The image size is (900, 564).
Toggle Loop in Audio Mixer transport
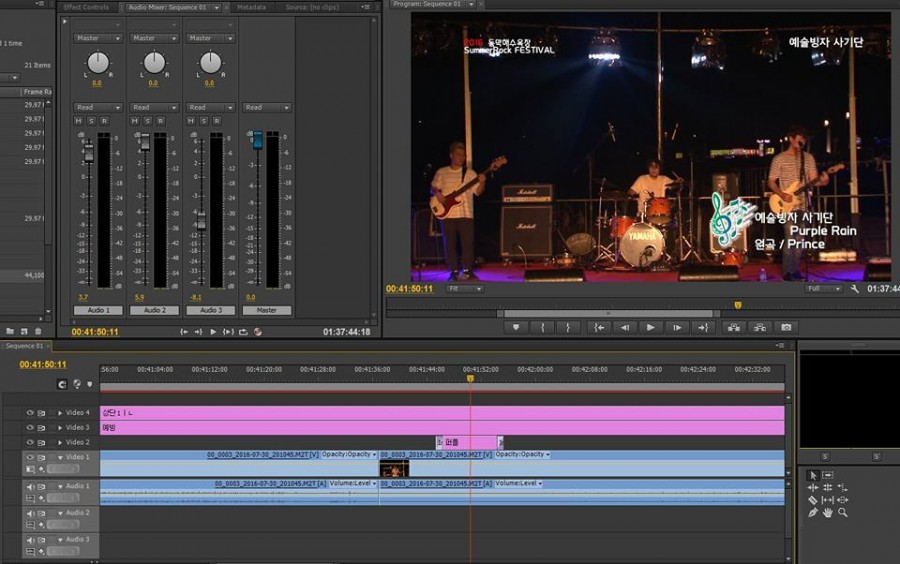coord(243,332)
